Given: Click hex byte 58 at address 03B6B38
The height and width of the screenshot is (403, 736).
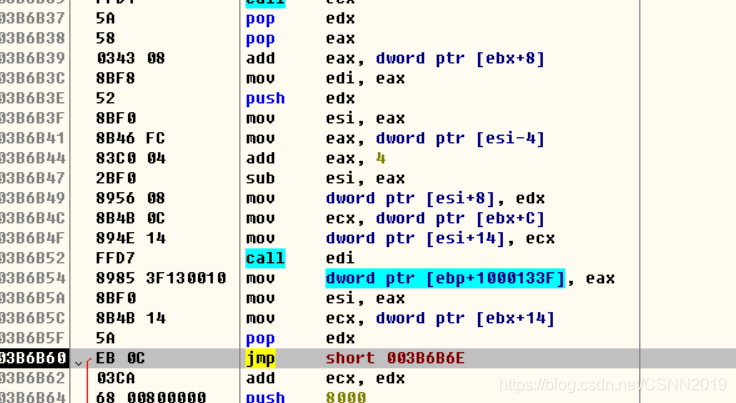Looking at the screenshot, I should 105,38.
